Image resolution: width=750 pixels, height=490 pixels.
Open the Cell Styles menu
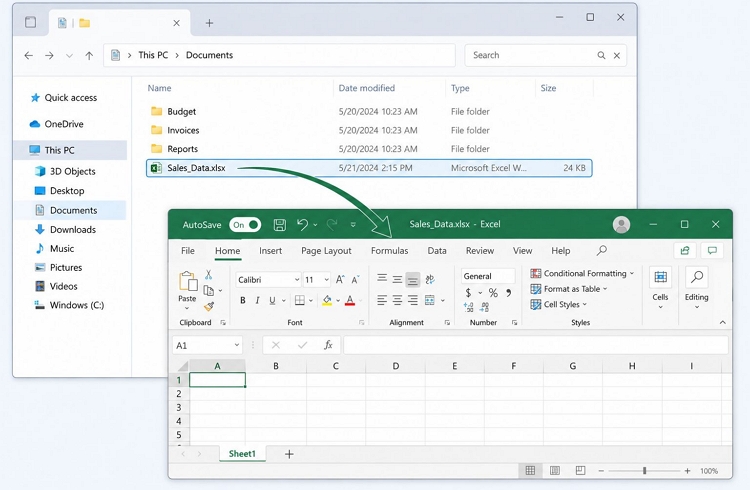(x=559, y=304)
